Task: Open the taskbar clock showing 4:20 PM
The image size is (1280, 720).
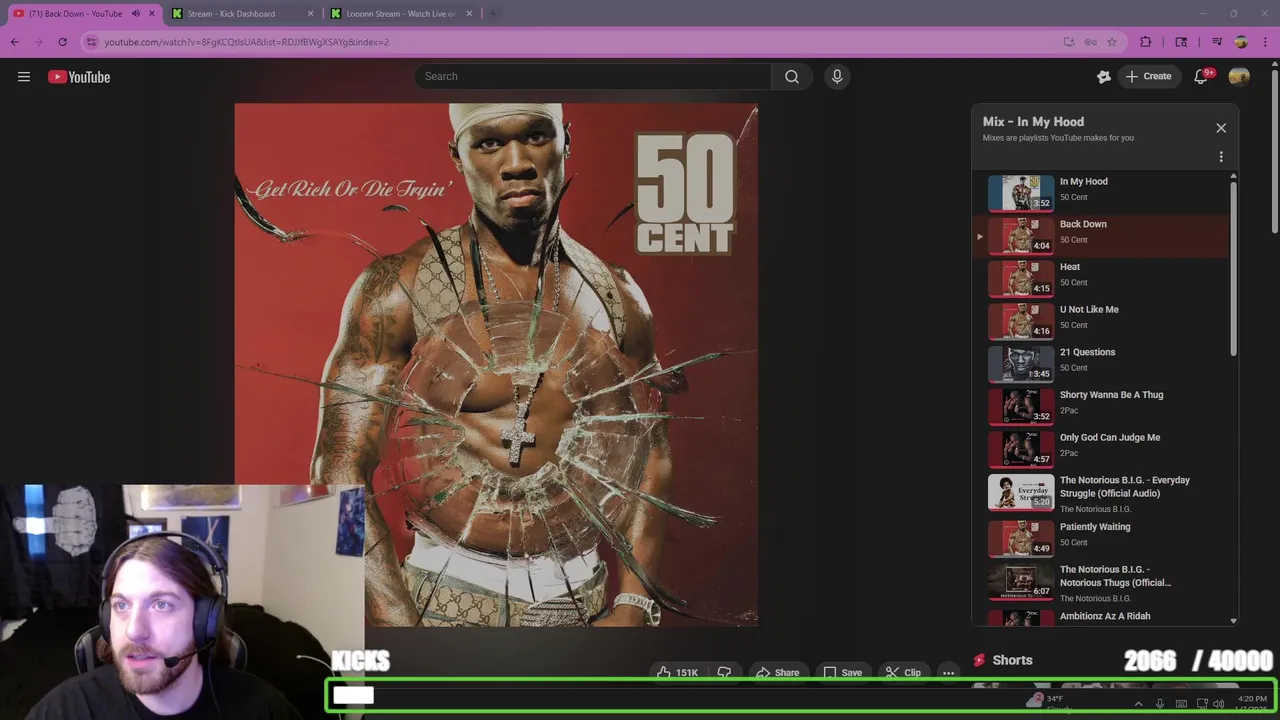Action: coord(1252,703)
